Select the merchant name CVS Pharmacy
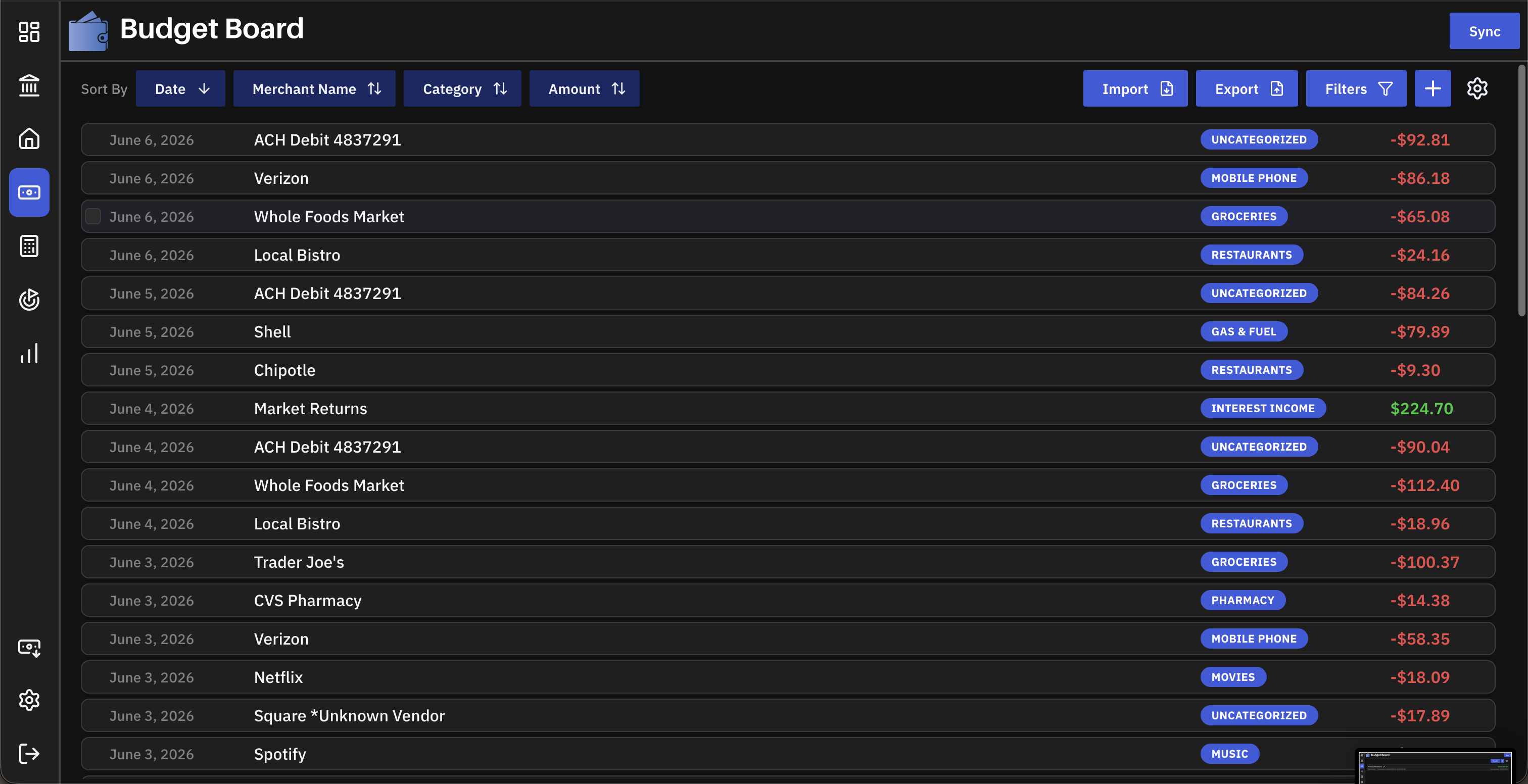1528x784 pixels. coord(307,601)
